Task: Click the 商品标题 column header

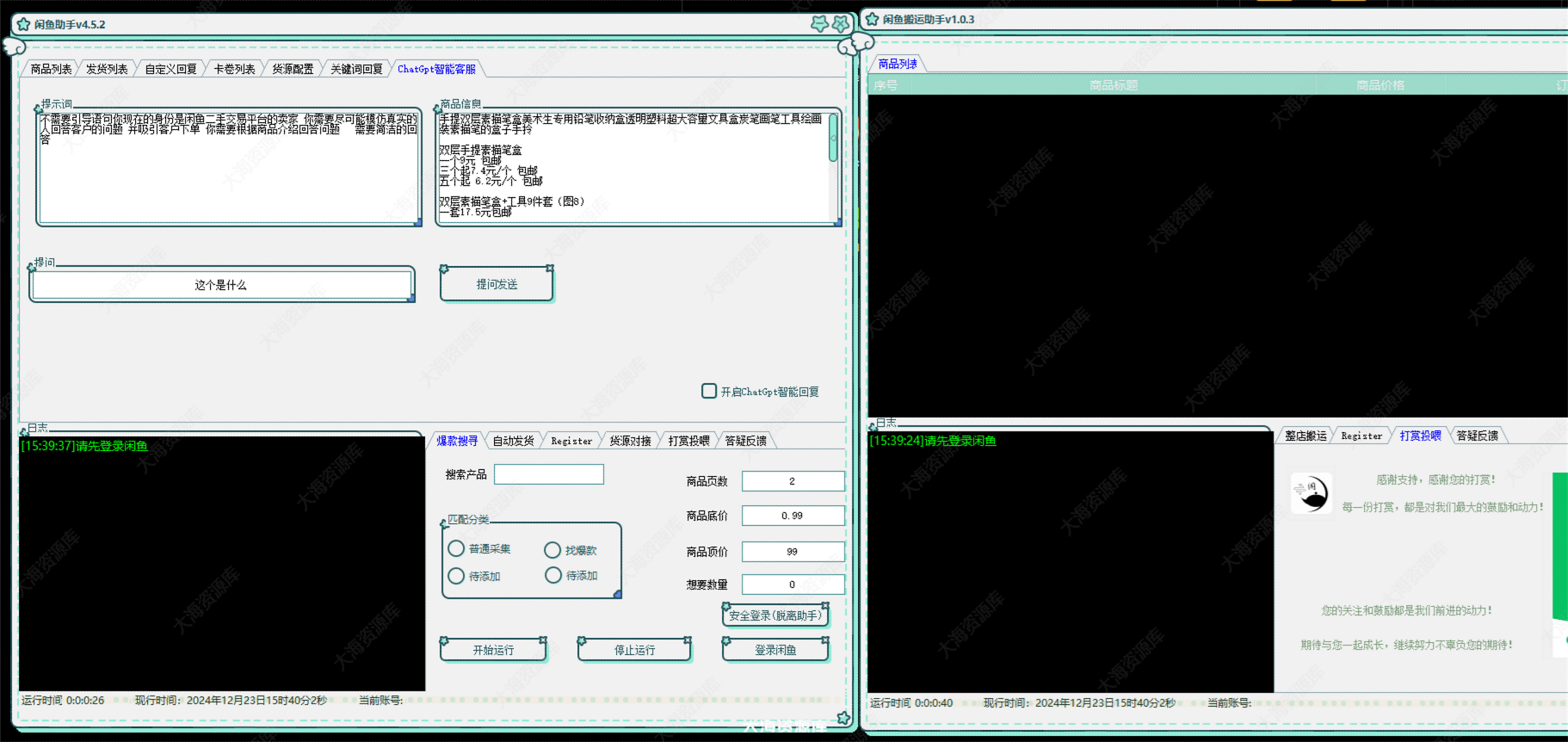Action: click(1114, 85)
